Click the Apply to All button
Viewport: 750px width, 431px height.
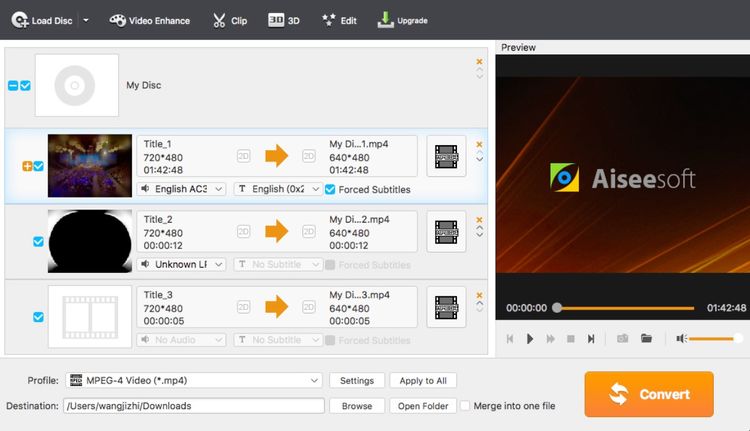pos(423,381)
